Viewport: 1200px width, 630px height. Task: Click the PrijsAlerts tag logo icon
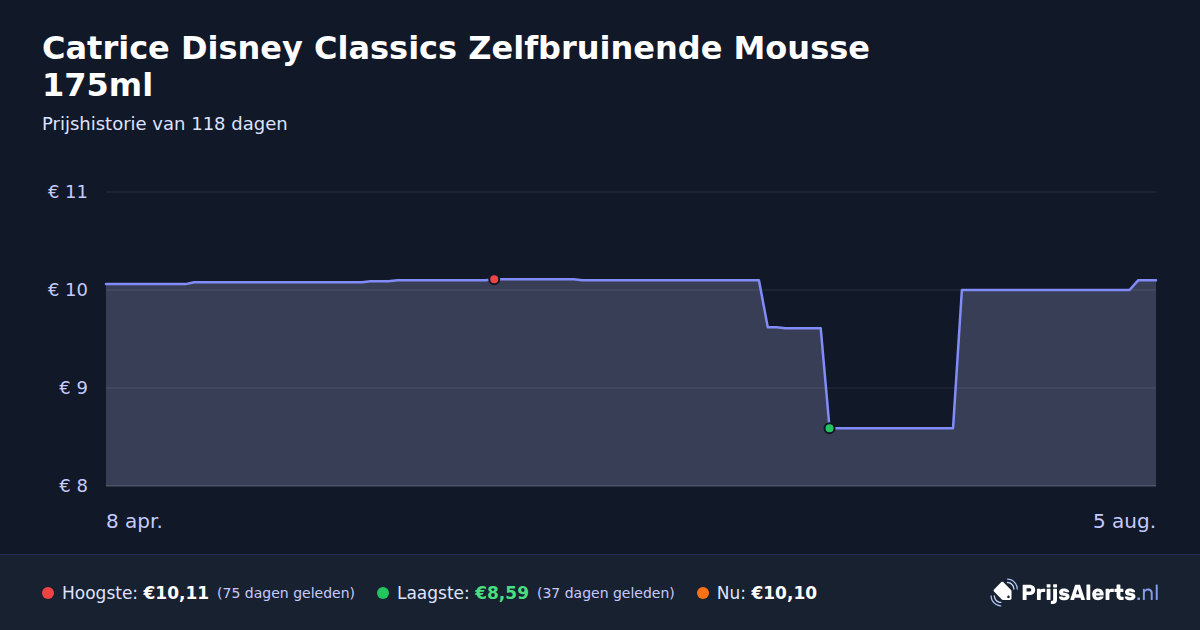pyautogui.click(x=1003, y=593)
